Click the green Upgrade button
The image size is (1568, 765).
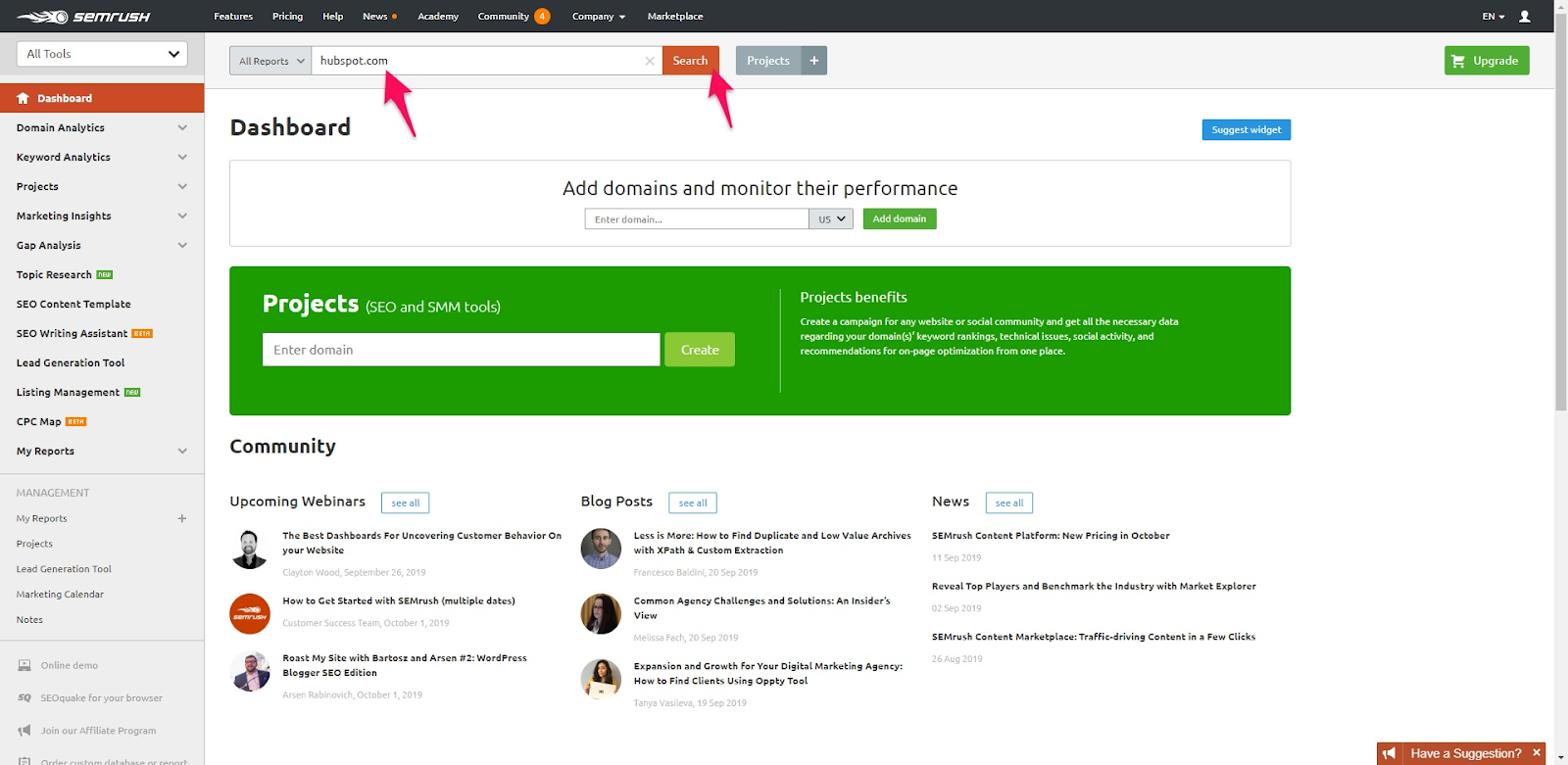coord(1487,61)
